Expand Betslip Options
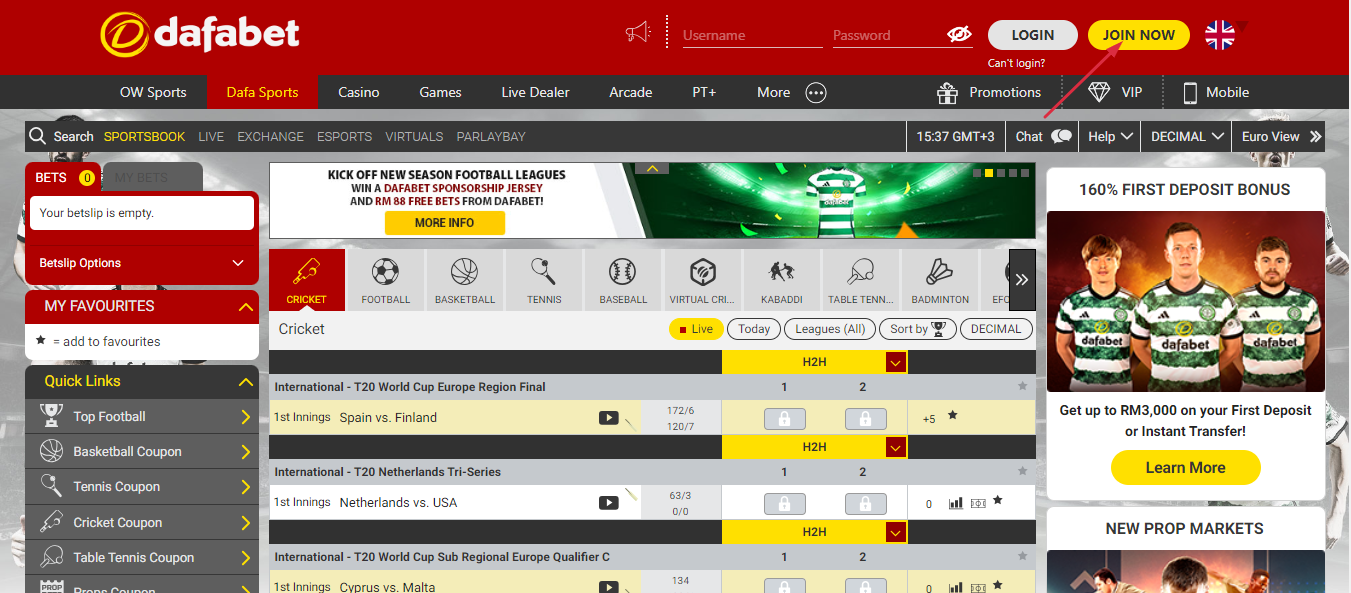The image size is (1351, 593). click(141, 263)
